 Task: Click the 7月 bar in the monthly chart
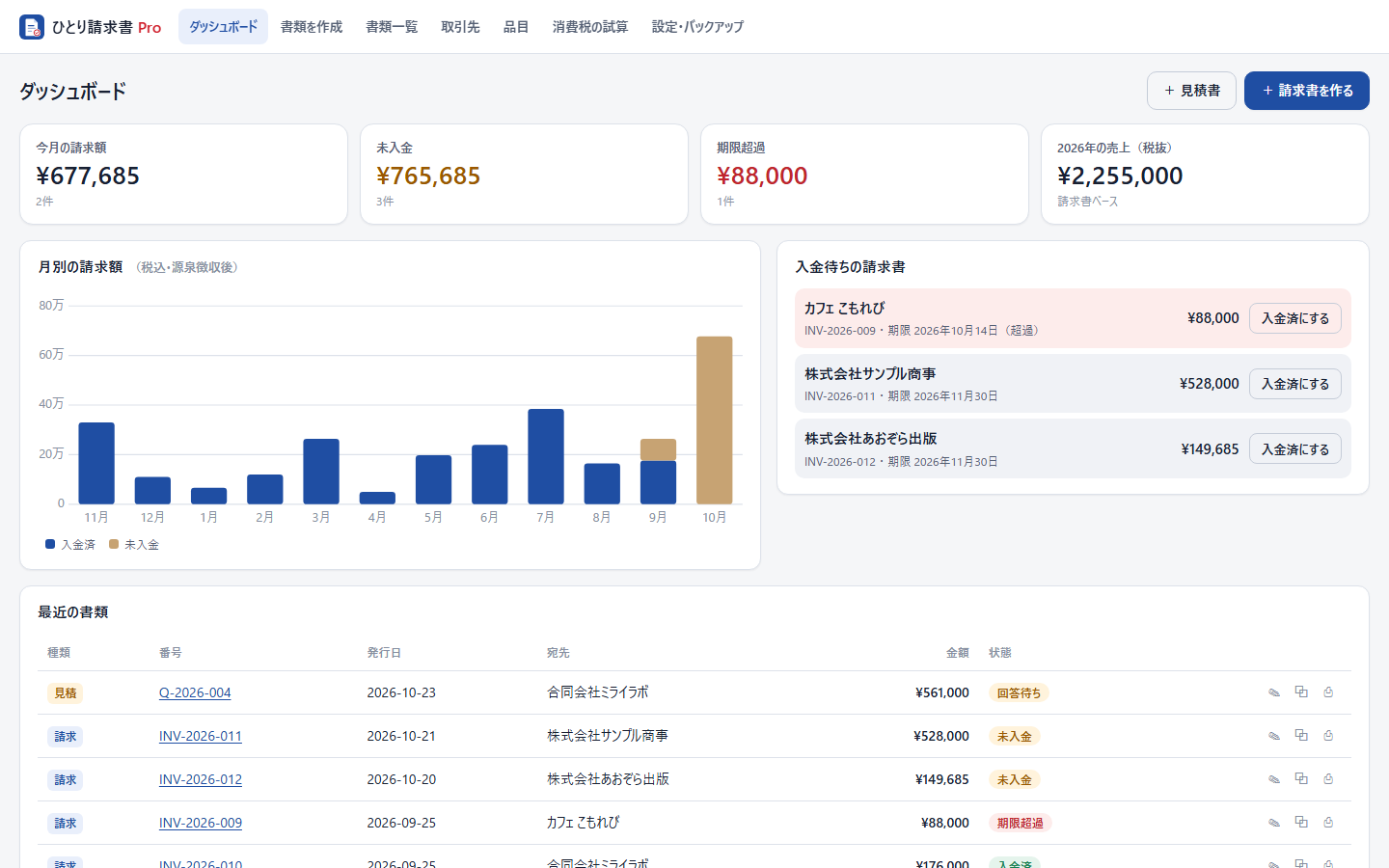click(546, 456)
